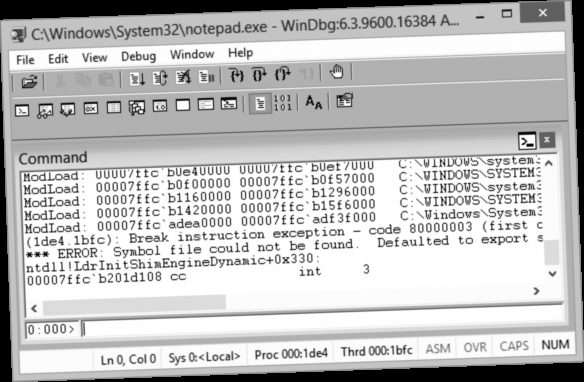
Task: Open the Call Stack window icon
Action: [x=137, y=107]
